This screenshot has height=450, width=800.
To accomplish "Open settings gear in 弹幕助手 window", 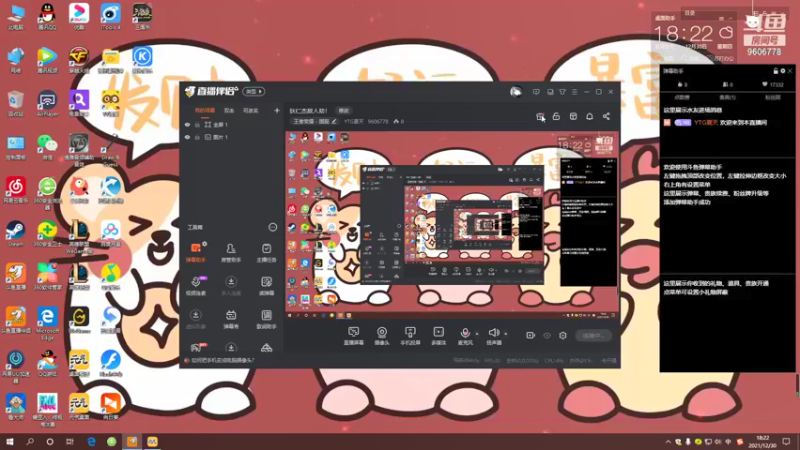I will [x=783, y=71].
